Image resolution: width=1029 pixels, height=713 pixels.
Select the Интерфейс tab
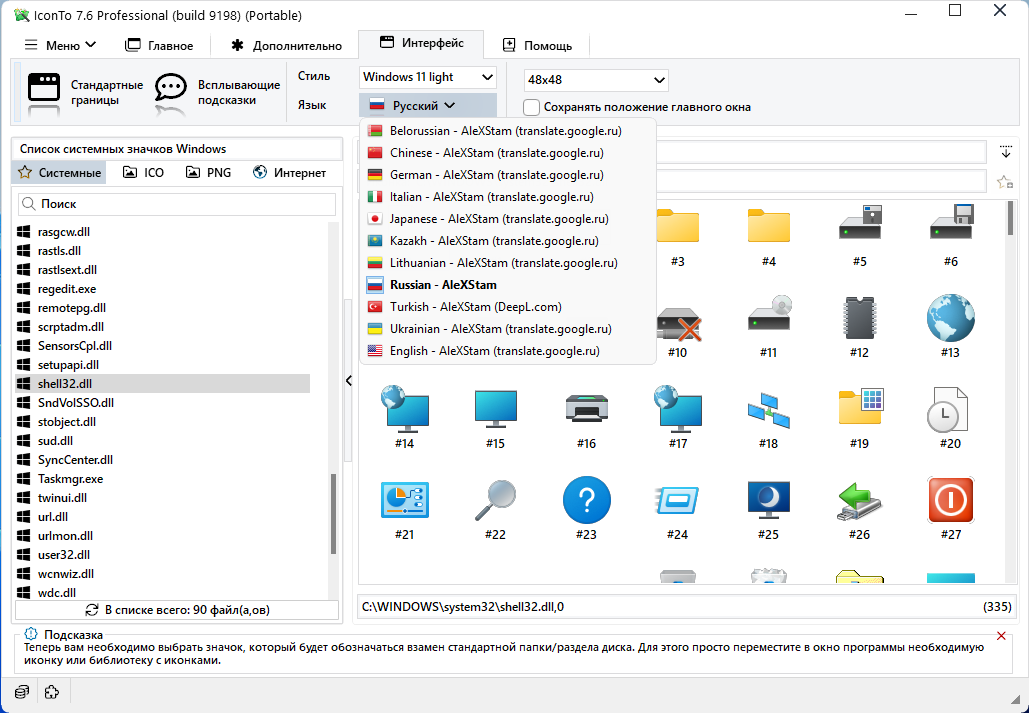[x=421, y=43]
